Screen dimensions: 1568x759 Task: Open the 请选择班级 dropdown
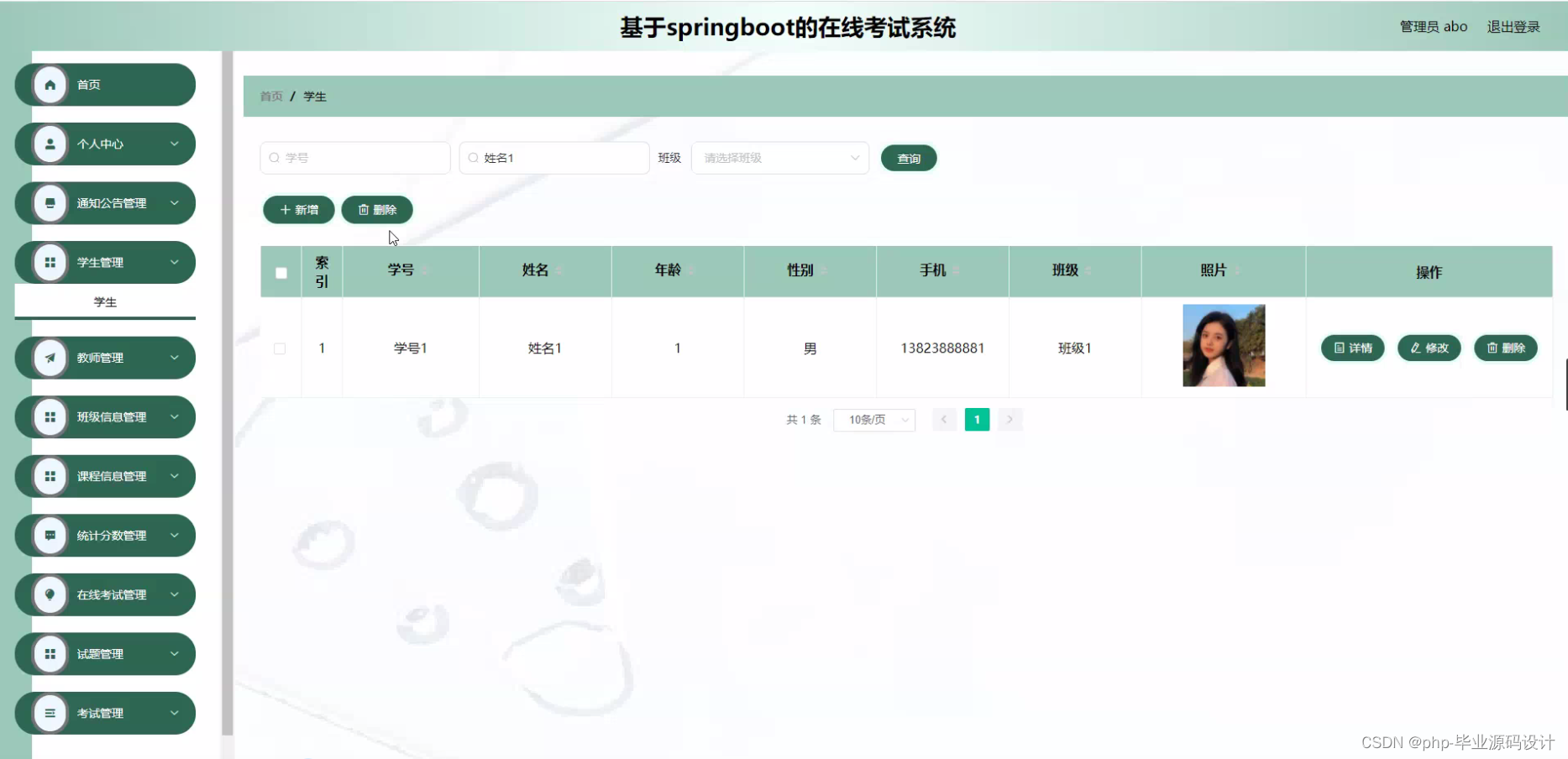[779, 157]
